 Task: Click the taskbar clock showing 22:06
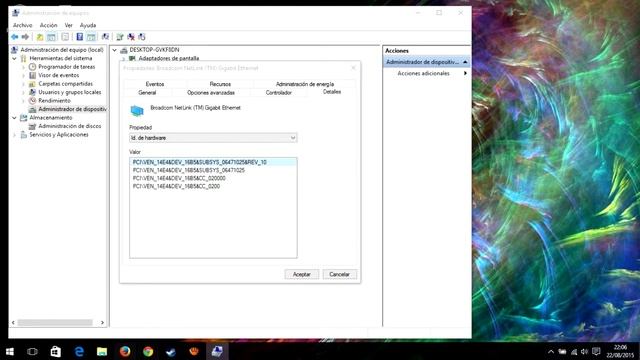[620, 351]
